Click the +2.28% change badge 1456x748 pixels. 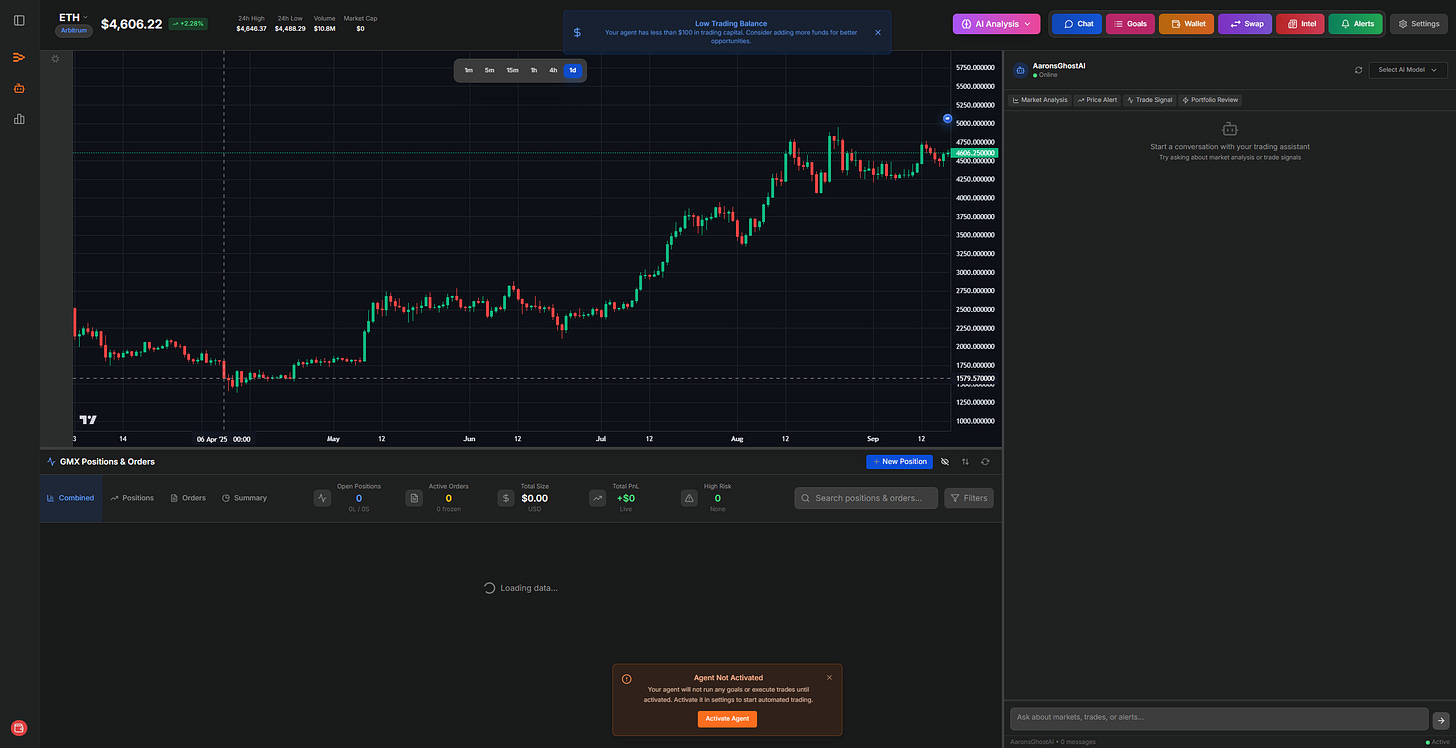[188, 24]
